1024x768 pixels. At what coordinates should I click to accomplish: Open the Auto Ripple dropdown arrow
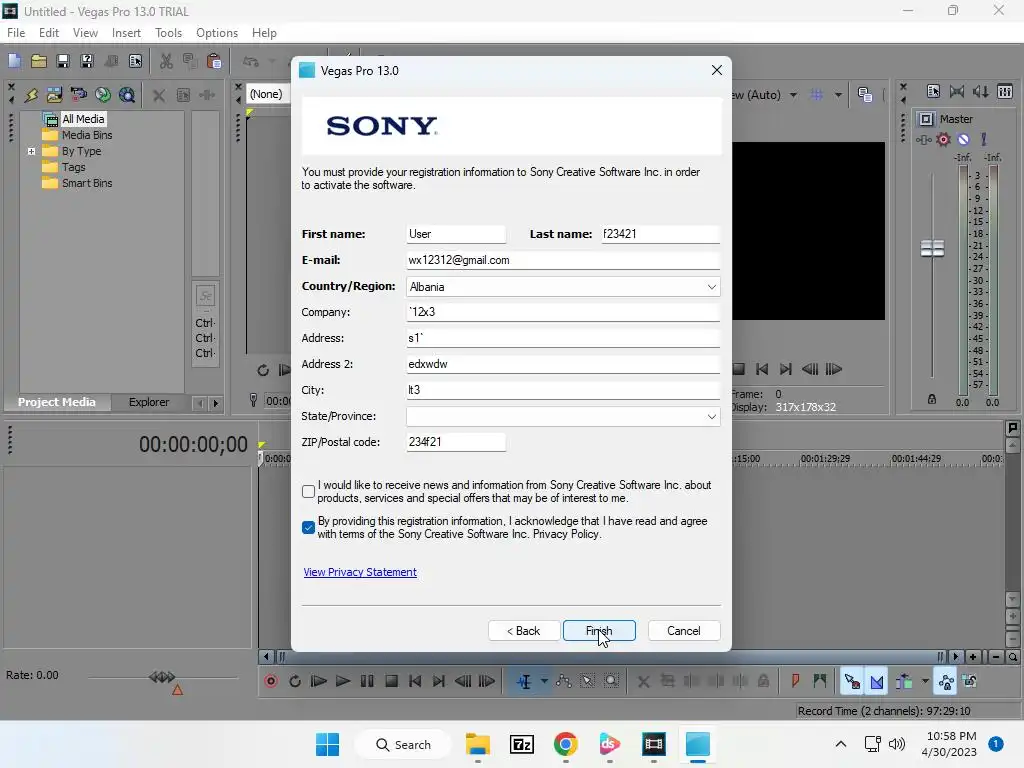pyautogui.click(x=925, y=681)
